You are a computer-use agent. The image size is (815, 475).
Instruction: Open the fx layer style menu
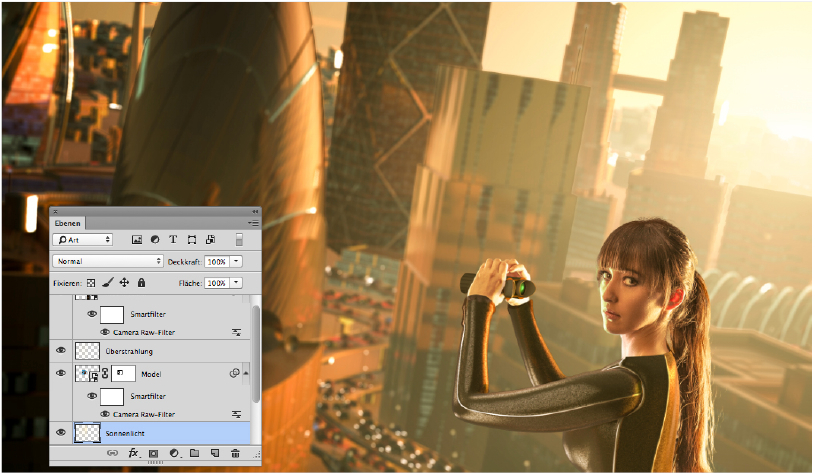132,453
